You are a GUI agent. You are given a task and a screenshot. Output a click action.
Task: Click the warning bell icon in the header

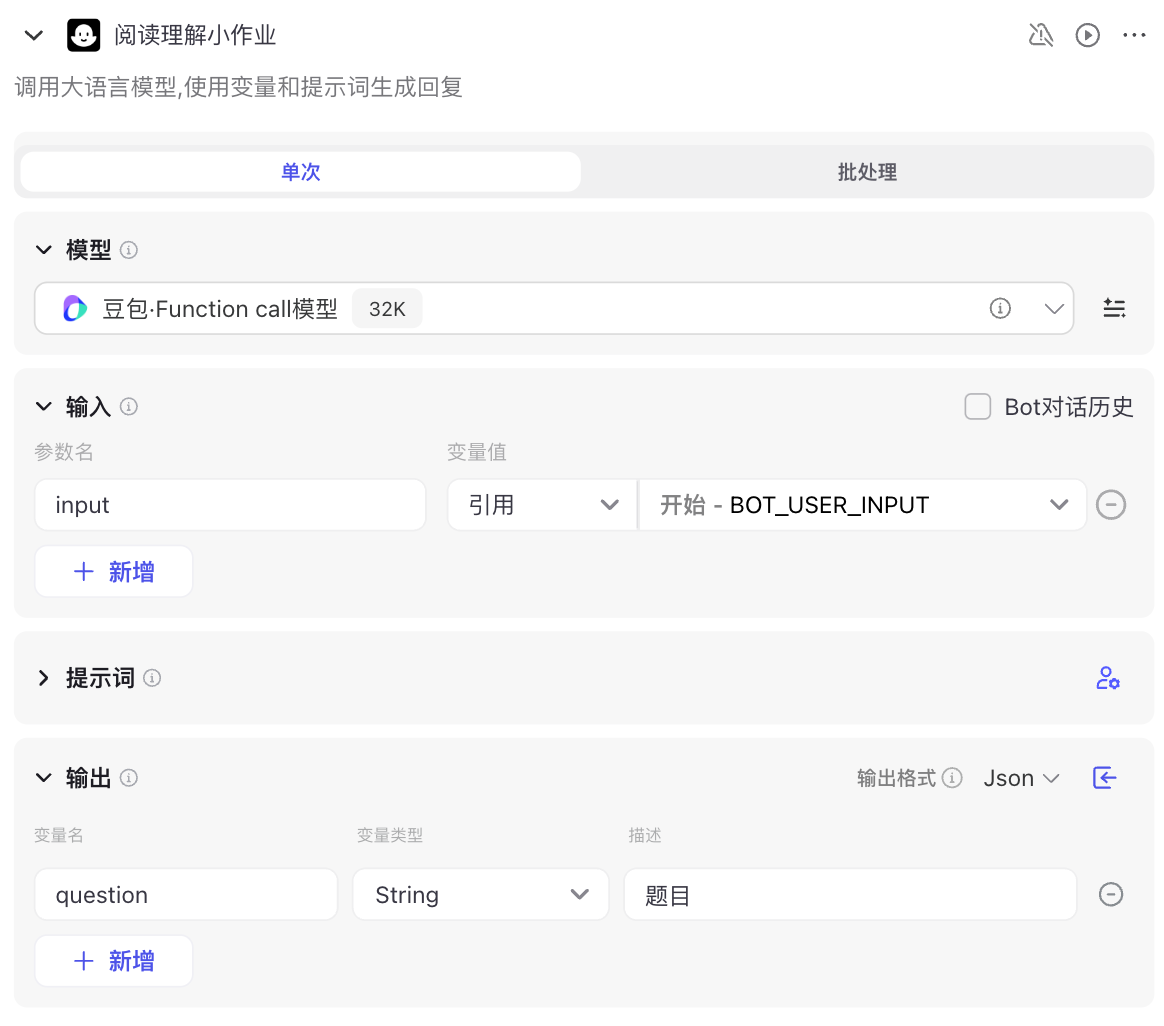point(1041,35)
